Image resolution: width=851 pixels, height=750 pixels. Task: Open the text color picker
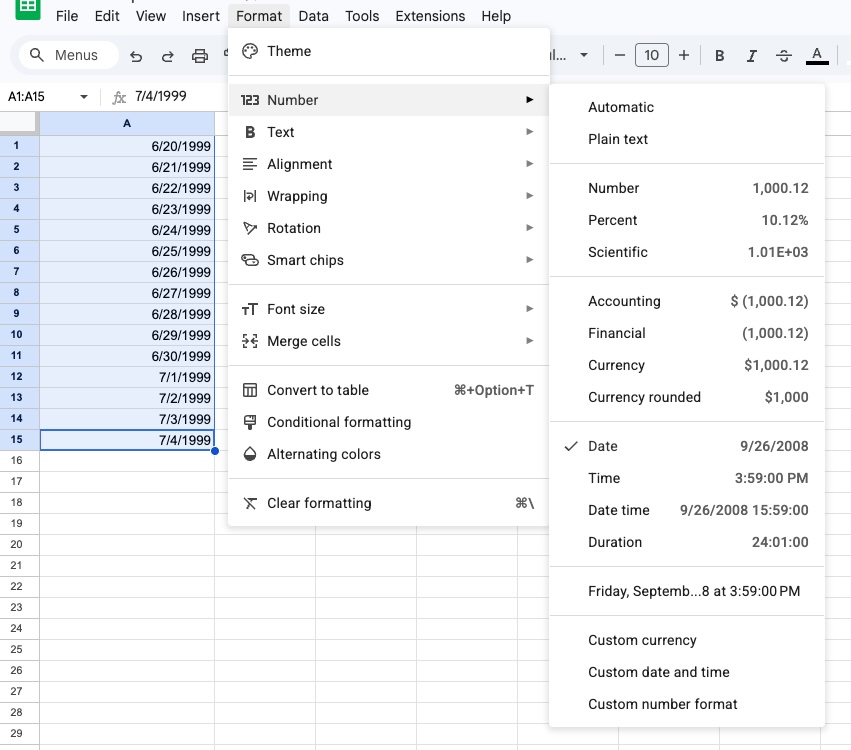pyautogui.click(x=817, y=56)
